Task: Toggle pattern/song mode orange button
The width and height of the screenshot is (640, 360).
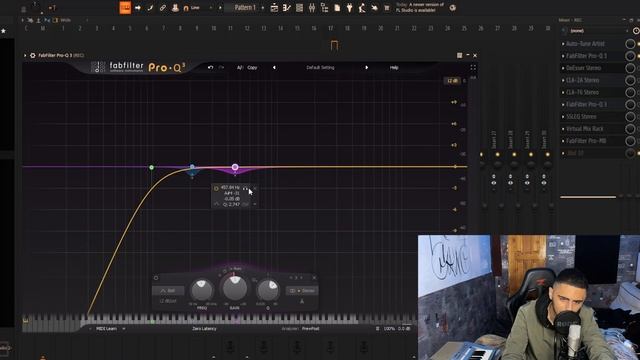Action: [x=125, y=8]
